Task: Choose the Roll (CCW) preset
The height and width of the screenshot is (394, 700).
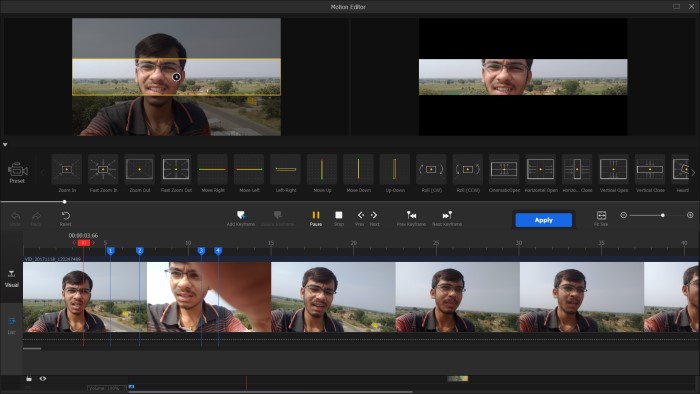Action: click(468, 170)
